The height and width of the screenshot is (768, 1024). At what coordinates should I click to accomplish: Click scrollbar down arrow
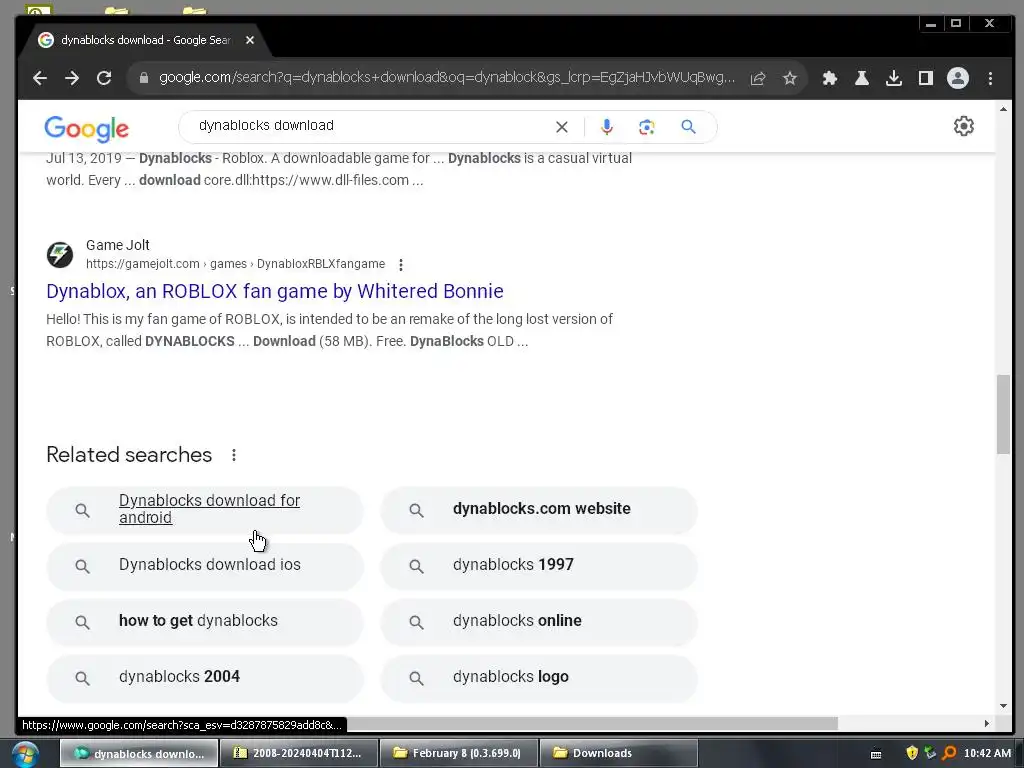point(1003,705)
